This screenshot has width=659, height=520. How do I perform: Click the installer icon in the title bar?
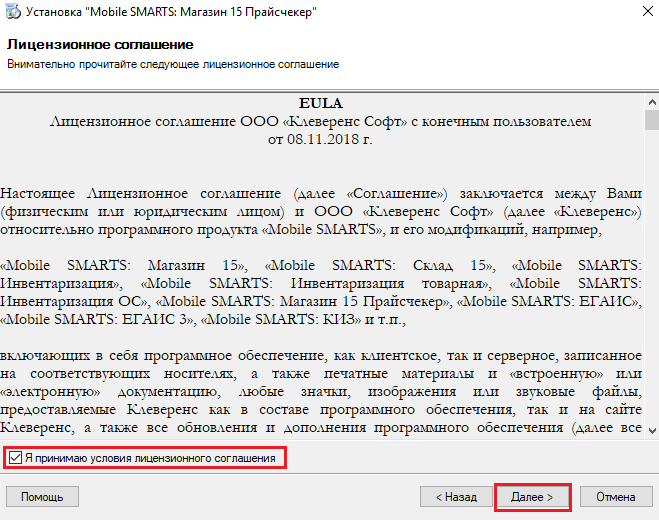click(13, 11)
